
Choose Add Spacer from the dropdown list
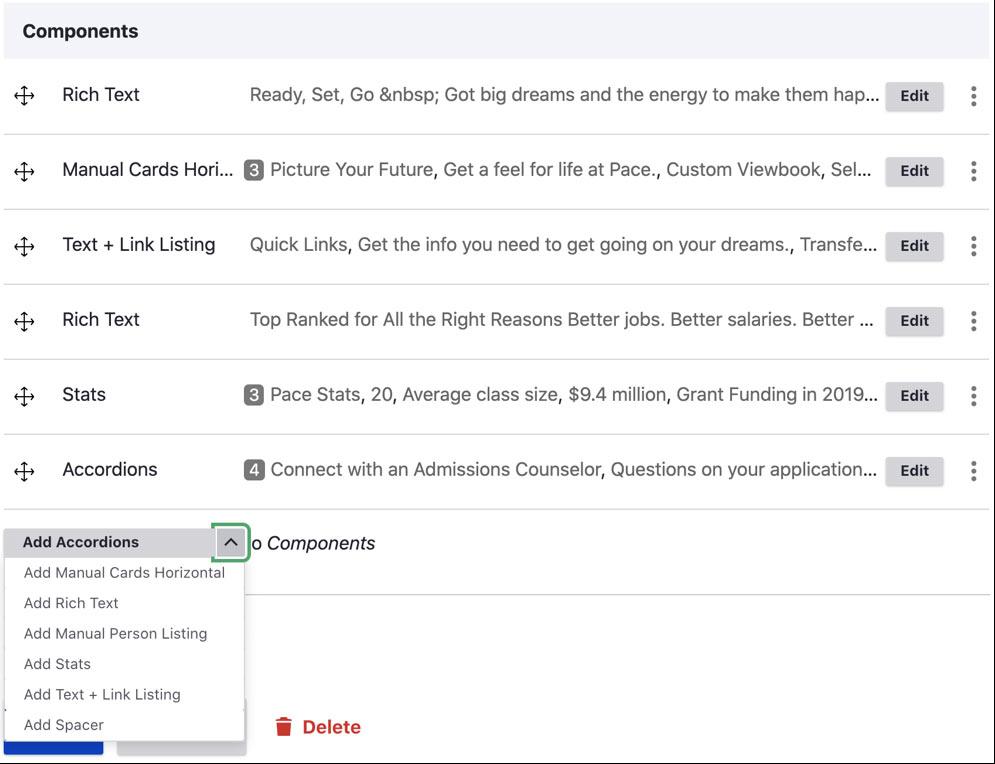124,725
